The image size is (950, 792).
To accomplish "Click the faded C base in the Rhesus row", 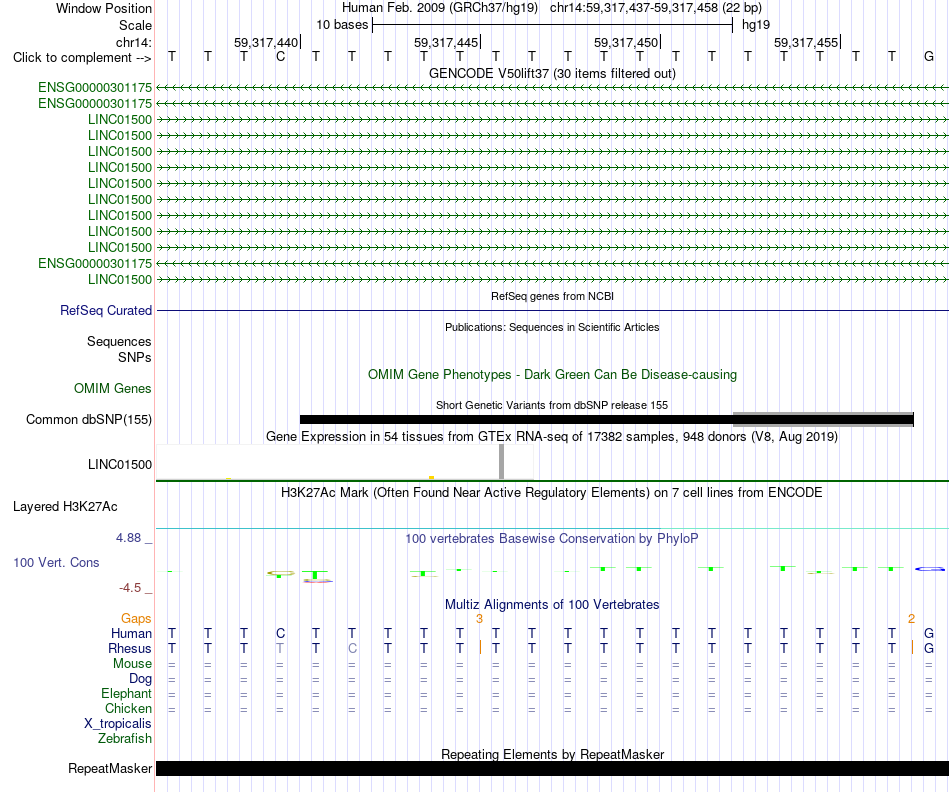I will pyautogui.click(x=352, y=648).
